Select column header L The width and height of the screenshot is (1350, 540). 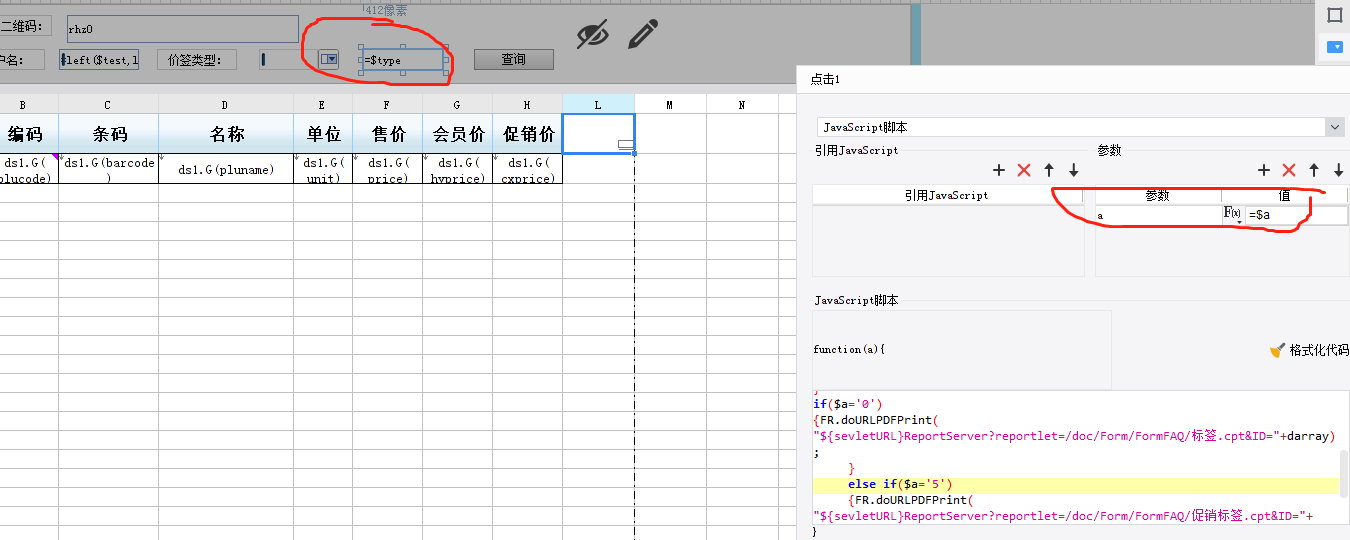(598, 104)
